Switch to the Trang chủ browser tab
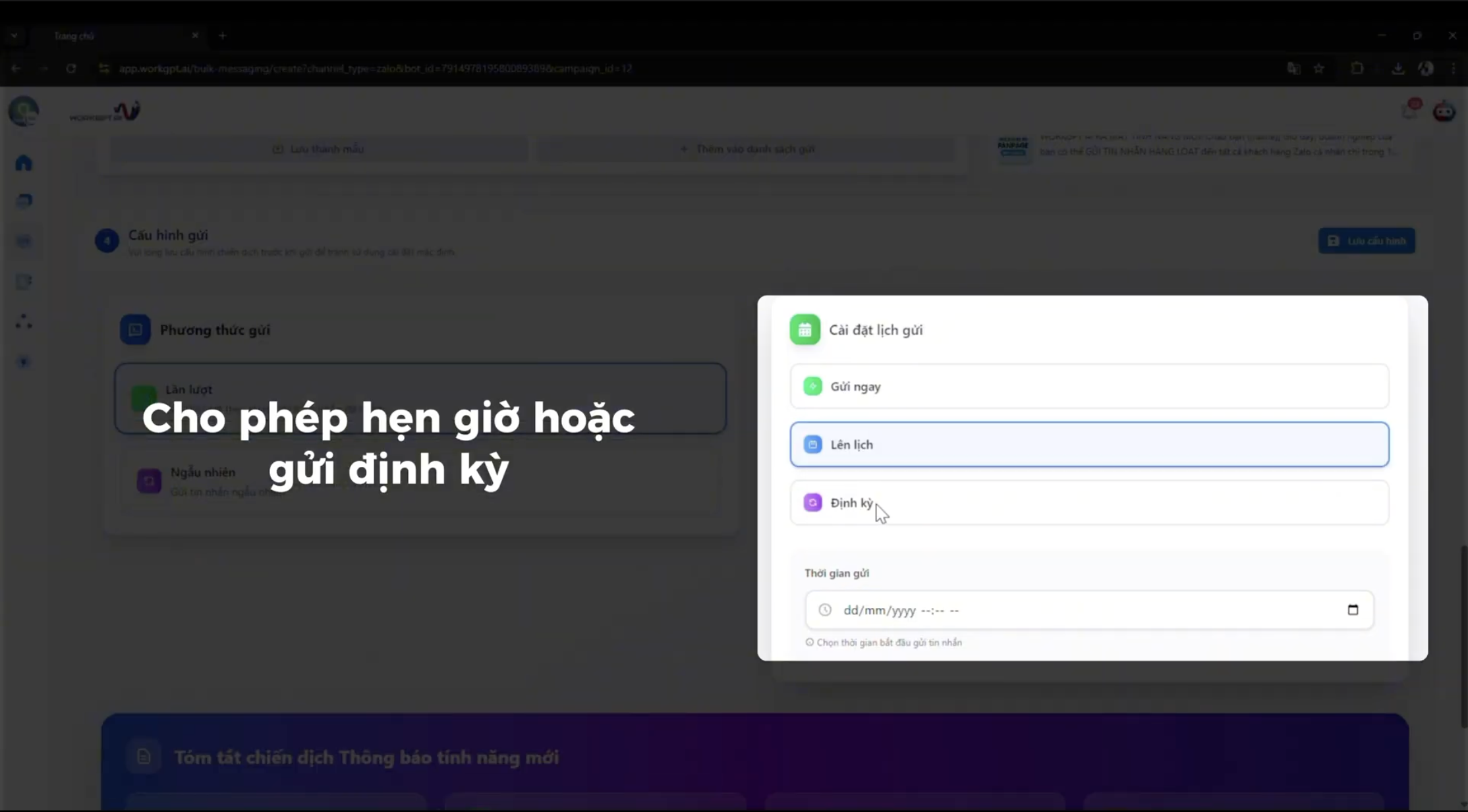This screenshot has width=1468, height=812. [119, 36]
